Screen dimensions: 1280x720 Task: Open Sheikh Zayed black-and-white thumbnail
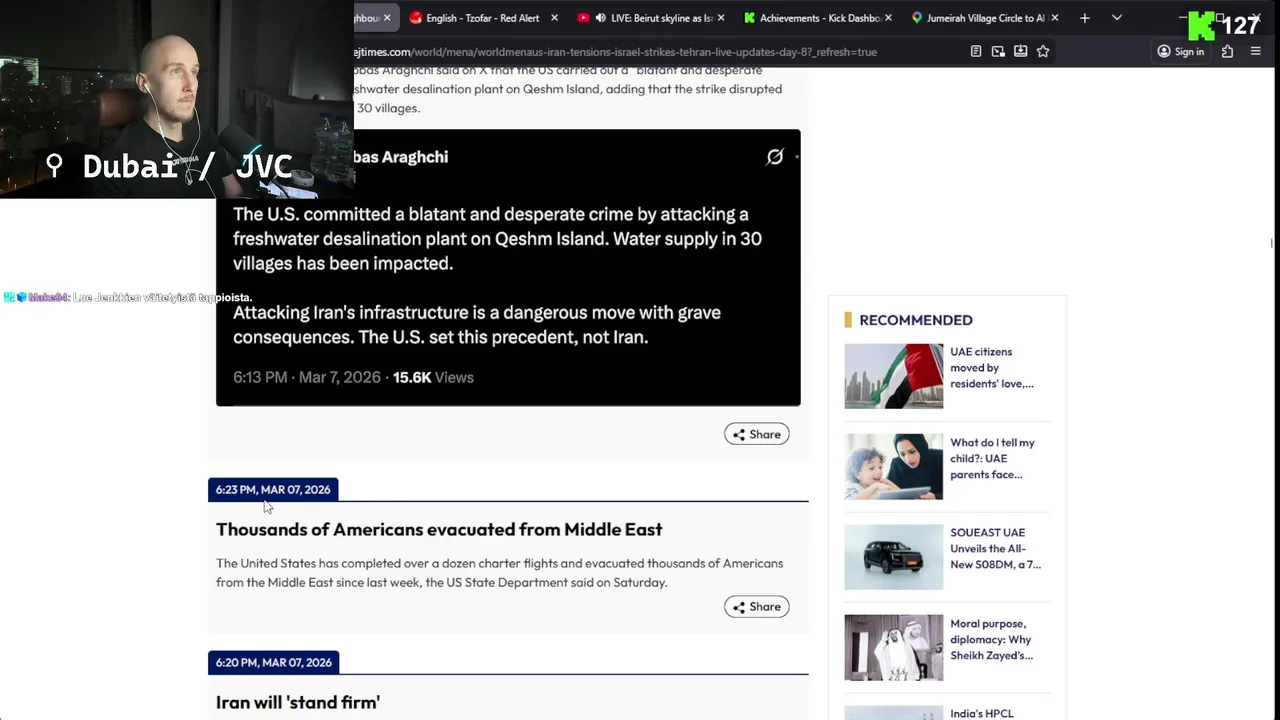click(x=893, y=648)
